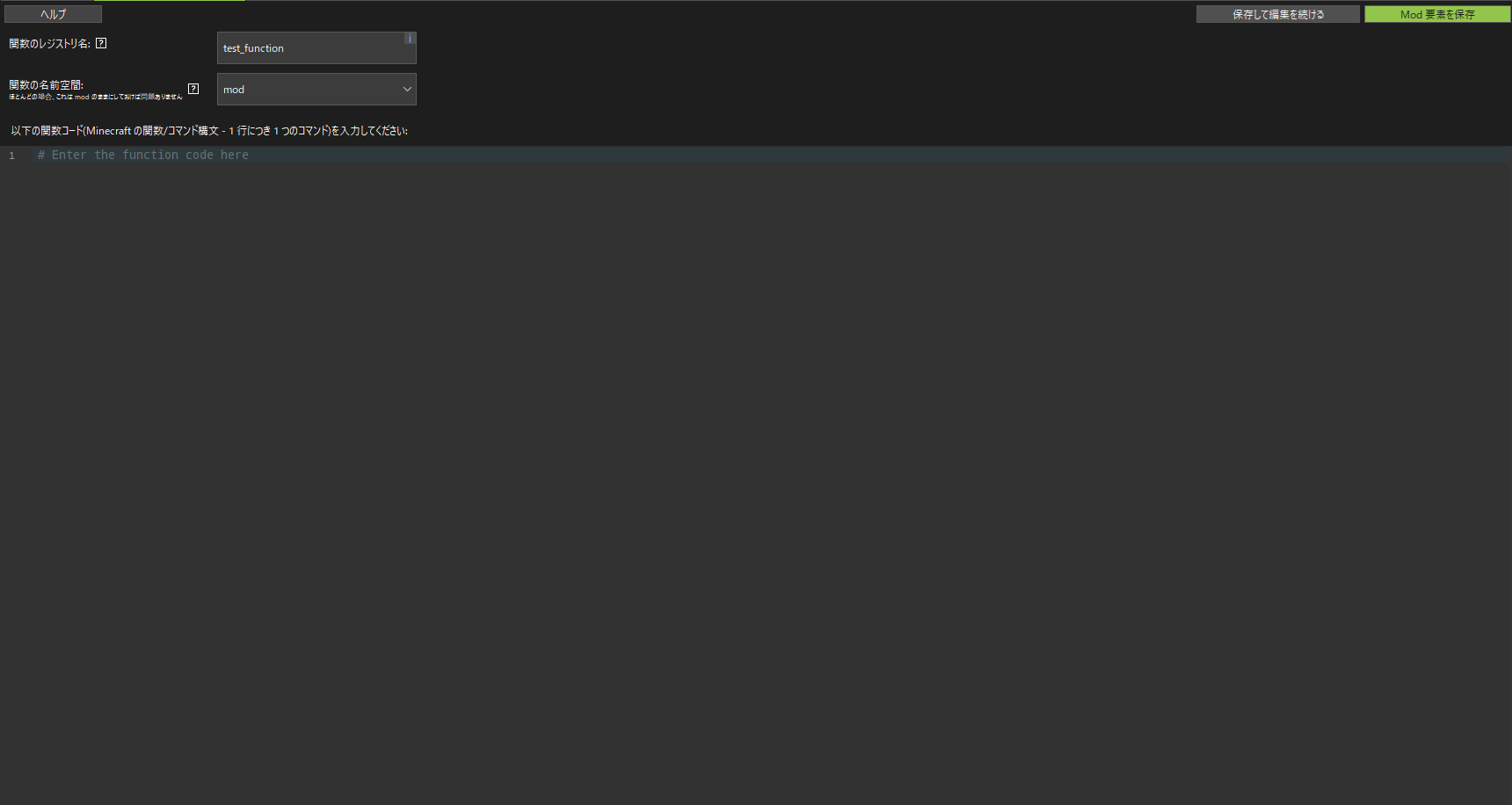Click line number 1 in editor gutter
1512x805 pixels.
click(12, 156)
